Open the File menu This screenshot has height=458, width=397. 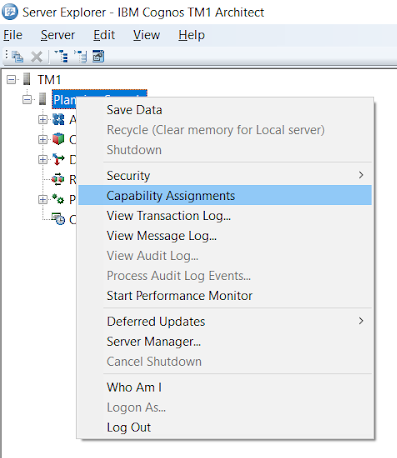coord(13,35)
